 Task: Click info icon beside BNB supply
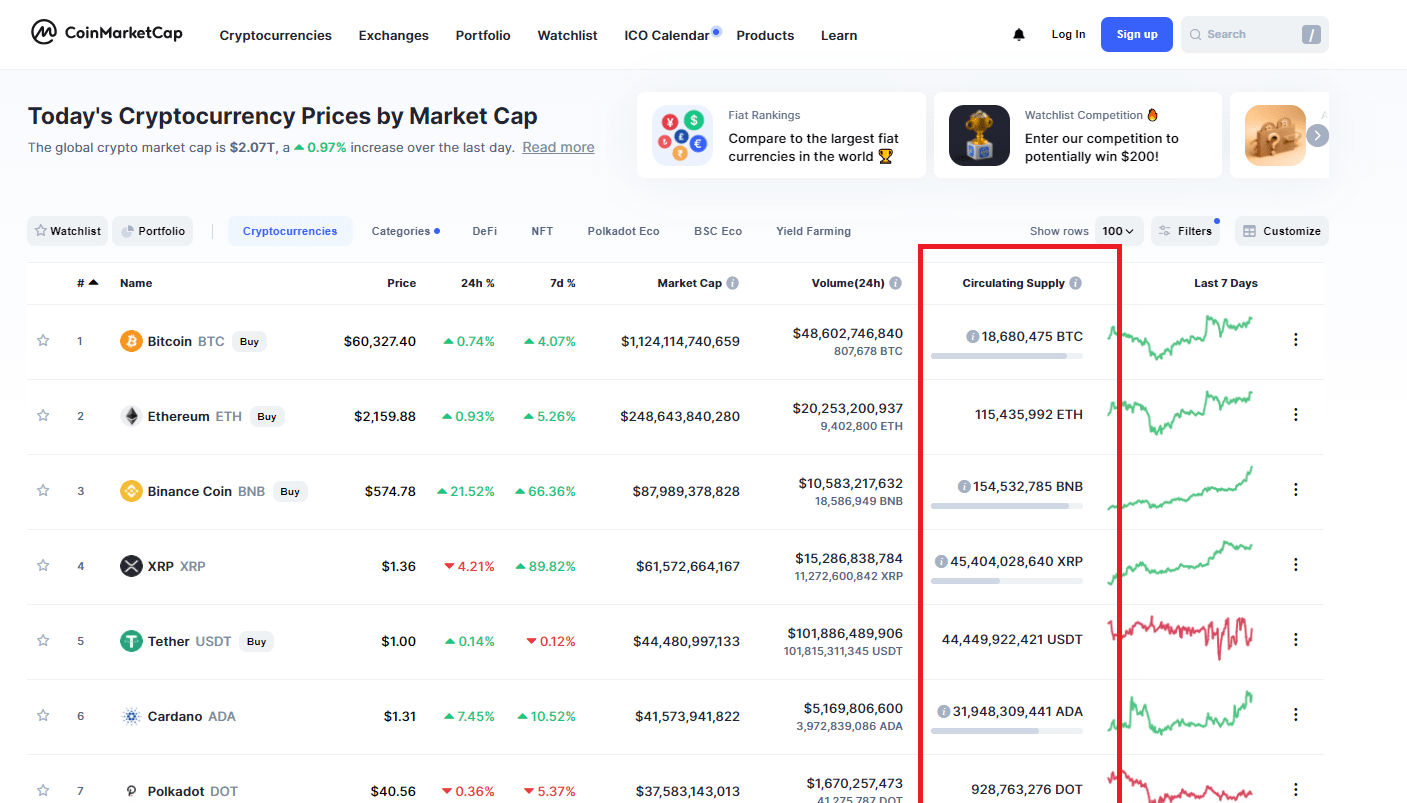point(964,487)
